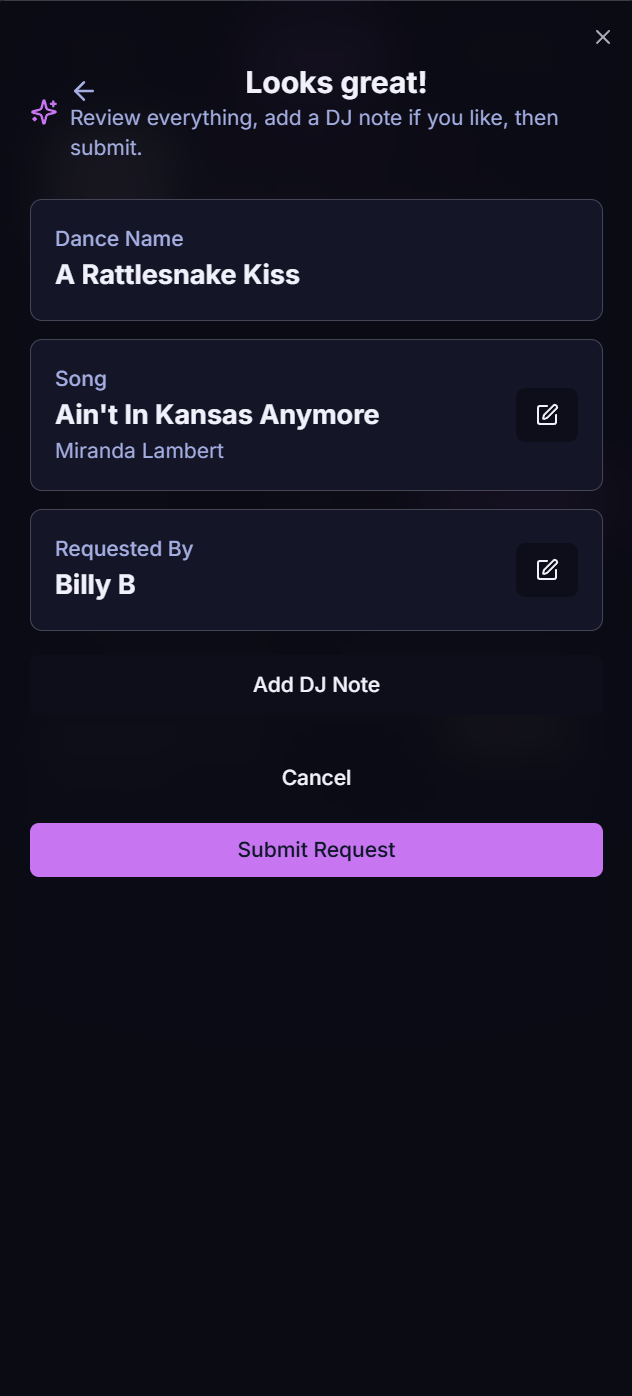Select the Looks great! heading area
Screen dimensions: 632x1396
pyautogui.click(x=336, y=82)
